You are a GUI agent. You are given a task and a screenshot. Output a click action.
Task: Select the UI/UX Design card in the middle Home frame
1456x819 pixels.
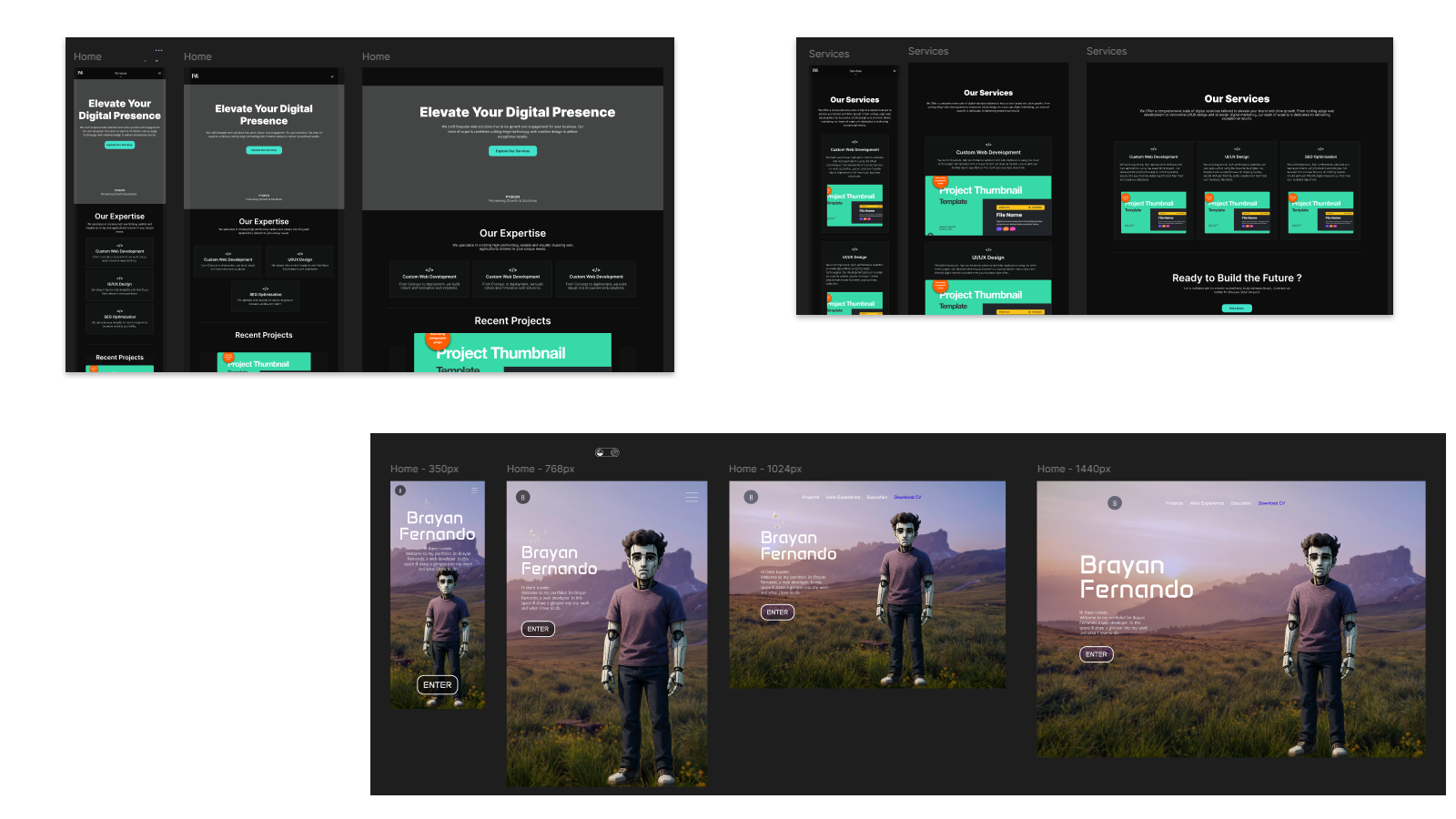[x=299, y=261]
